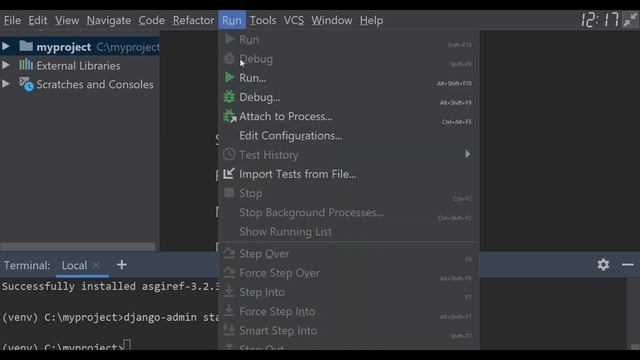Click the 12:17 clock display

(600, 20)
